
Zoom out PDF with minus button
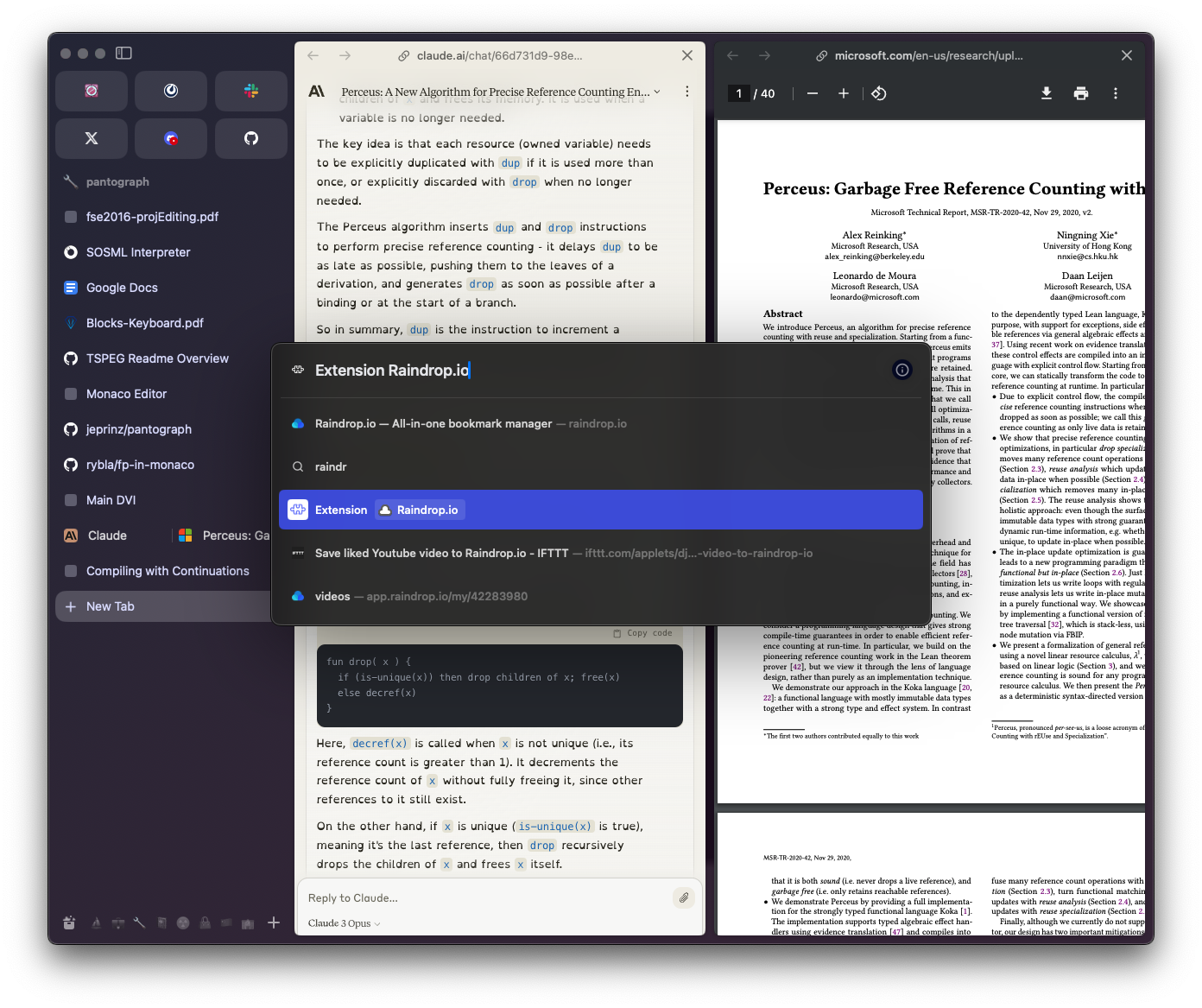tap(813, 93)
